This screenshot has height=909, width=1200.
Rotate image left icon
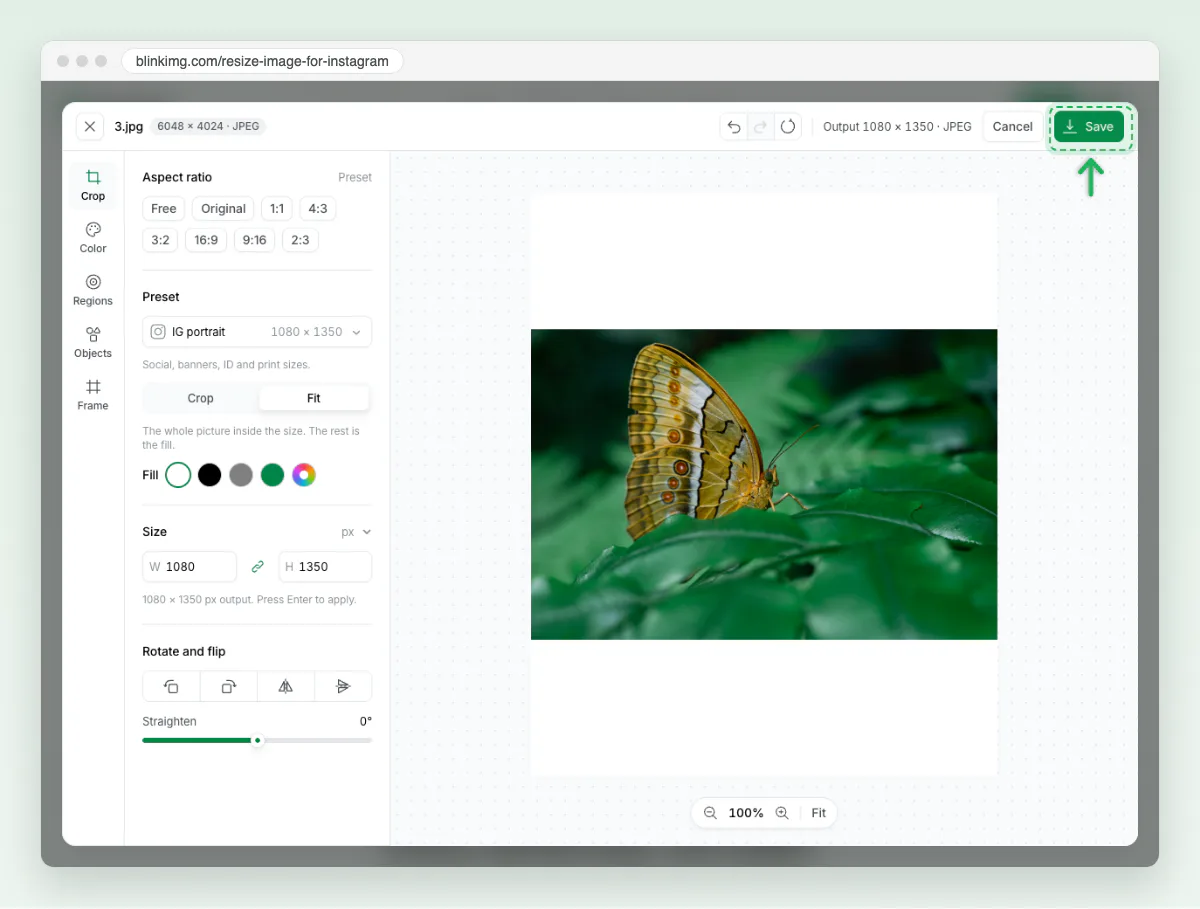tap(171, 686)
